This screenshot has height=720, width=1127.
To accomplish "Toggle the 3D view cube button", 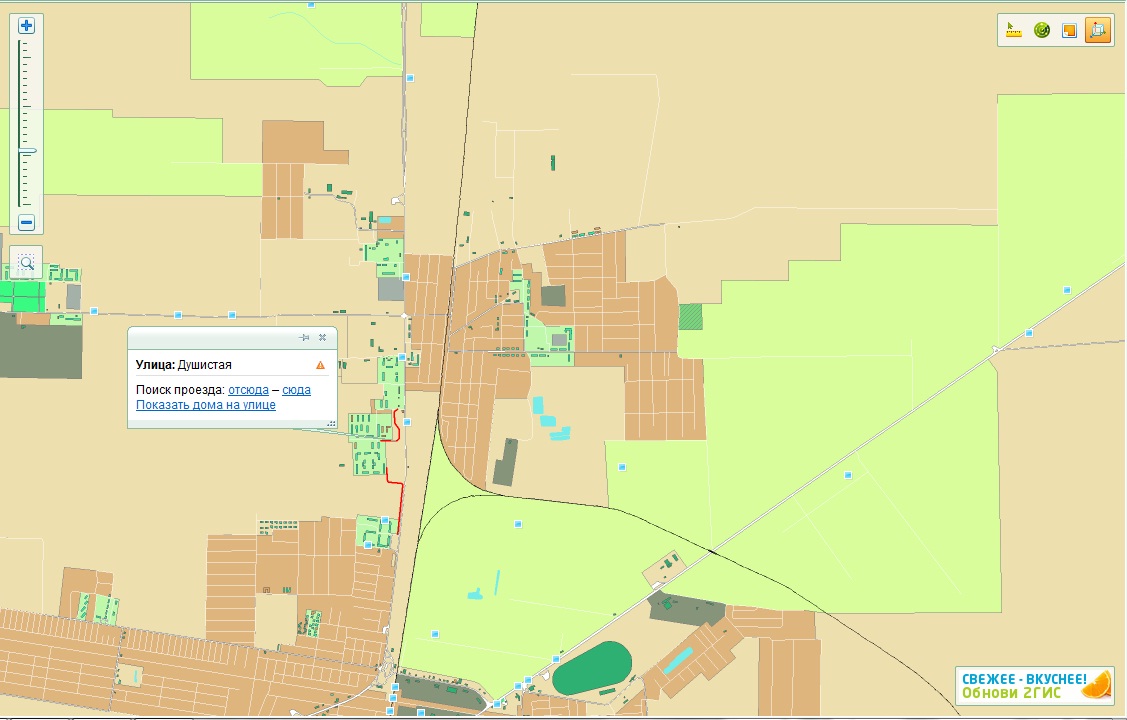I will pyautogui.click(x=1096, y=30).
